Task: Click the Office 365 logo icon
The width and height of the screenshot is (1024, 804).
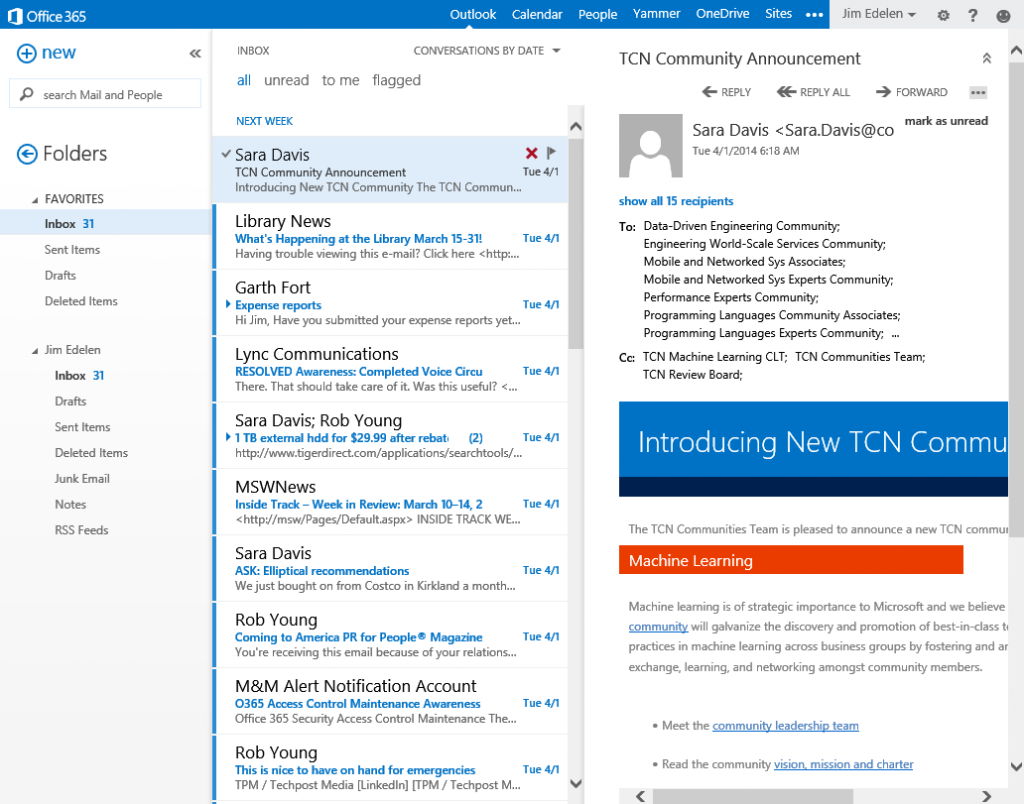Action: [x=16, y=15]
